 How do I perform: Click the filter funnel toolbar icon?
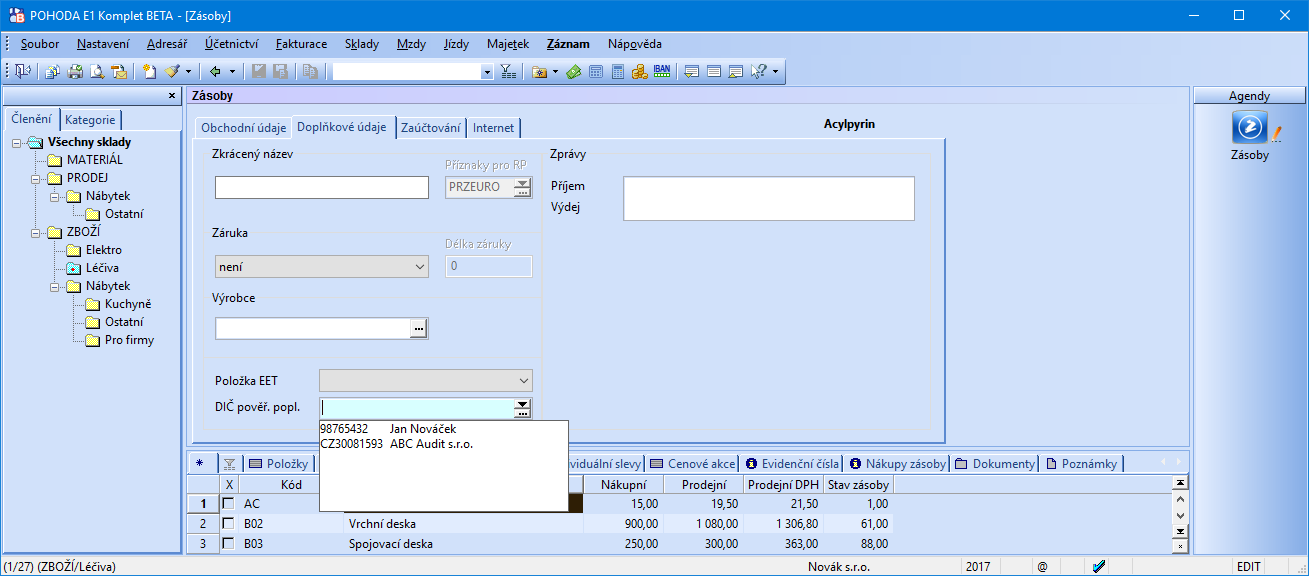[508, 72]
